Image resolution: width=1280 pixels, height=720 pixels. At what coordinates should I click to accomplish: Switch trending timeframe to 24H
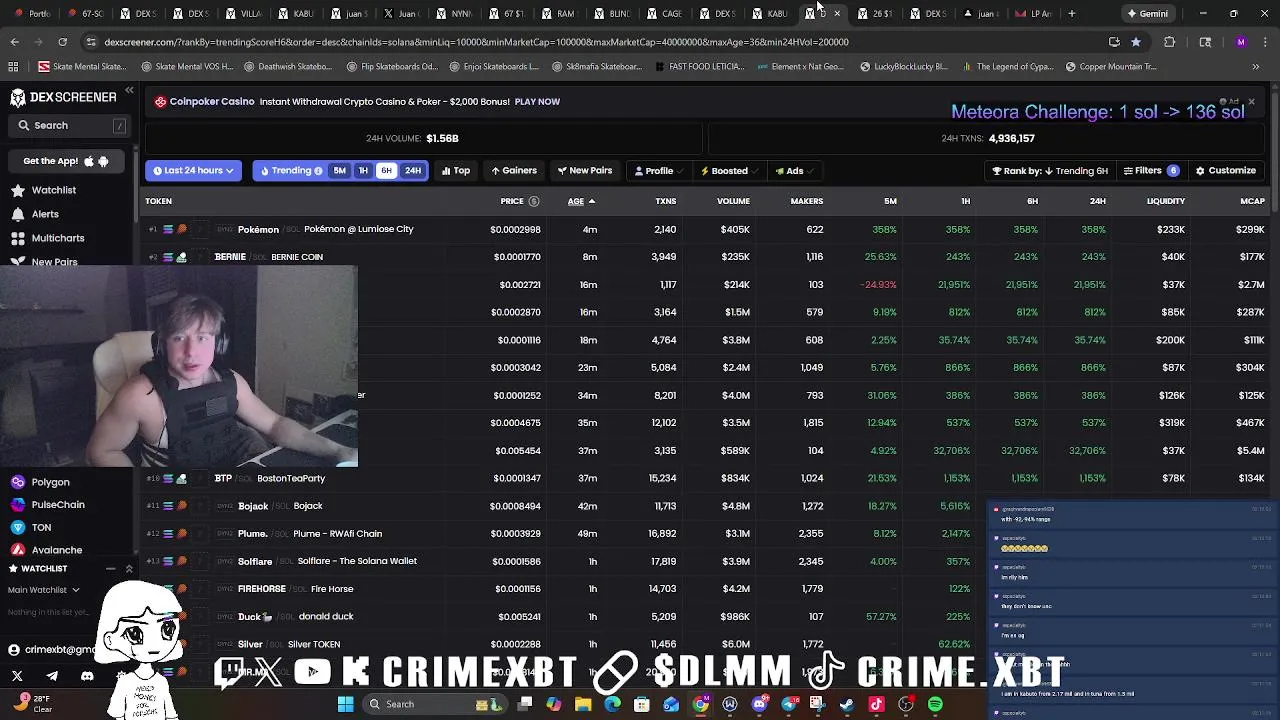click(413, 171)
